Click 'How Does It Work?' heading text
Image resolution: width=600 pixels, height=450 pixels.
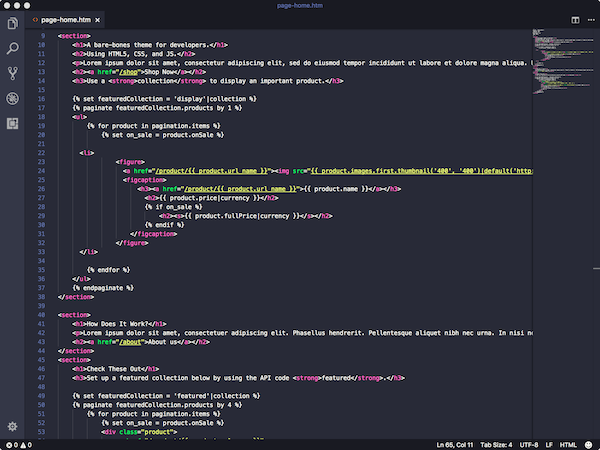click(119, 324)
